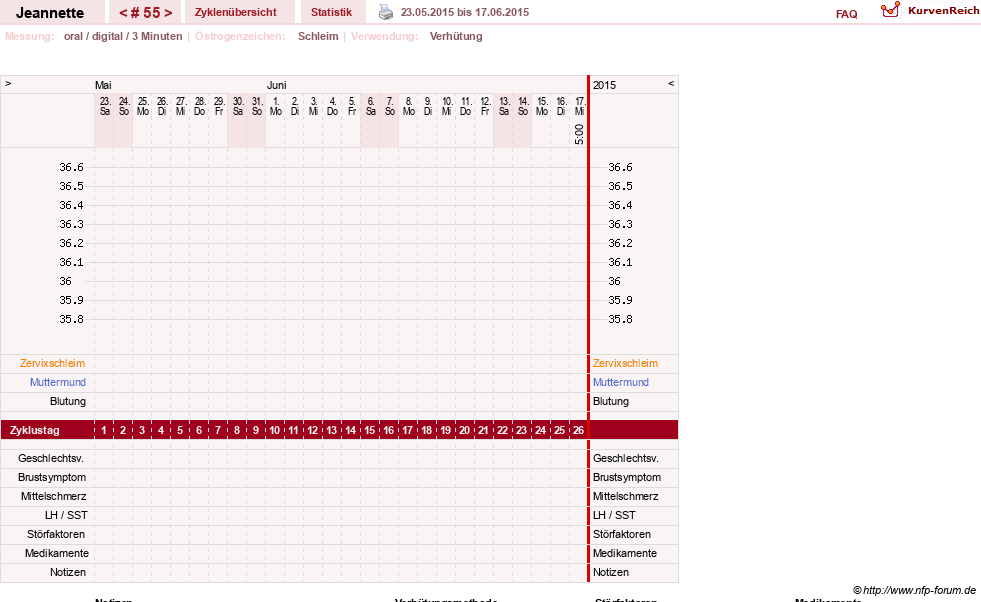Click the left LH / SST row label
This screenshot has height=602, width=981.
(66, 516)
